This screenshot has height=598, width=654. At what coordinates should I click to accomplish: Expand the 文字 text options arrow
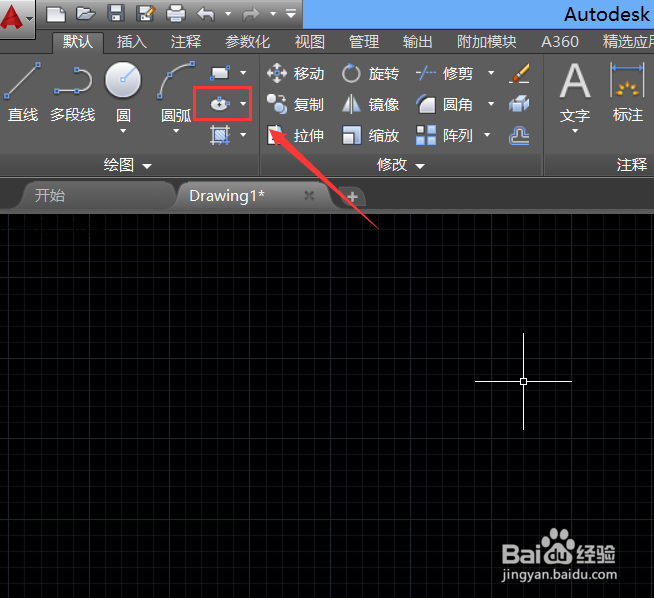click(x=575, y=131)
